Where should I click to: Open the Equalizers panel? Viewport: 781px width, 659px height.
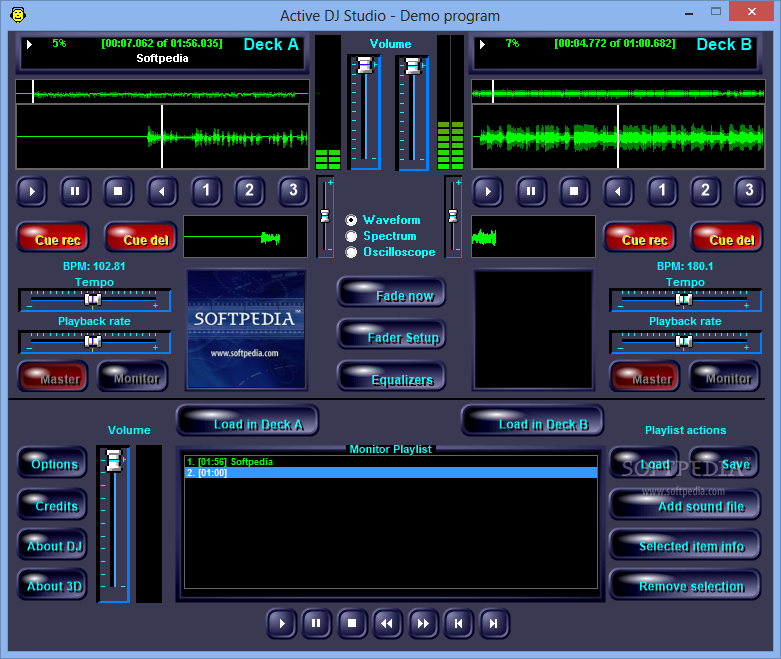[391, 377]
